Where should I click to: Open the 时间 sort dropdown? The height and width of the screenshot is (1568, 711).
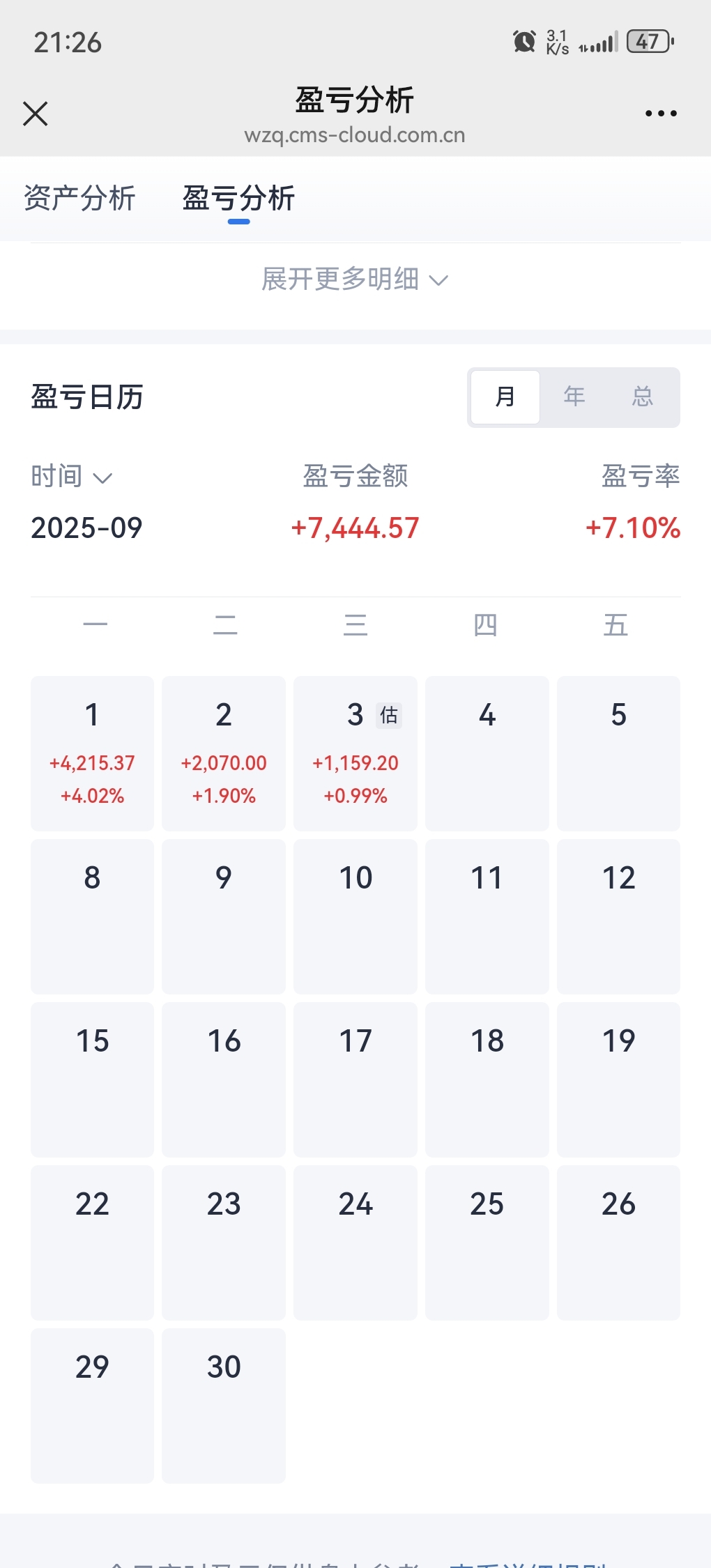click(71, 477)
